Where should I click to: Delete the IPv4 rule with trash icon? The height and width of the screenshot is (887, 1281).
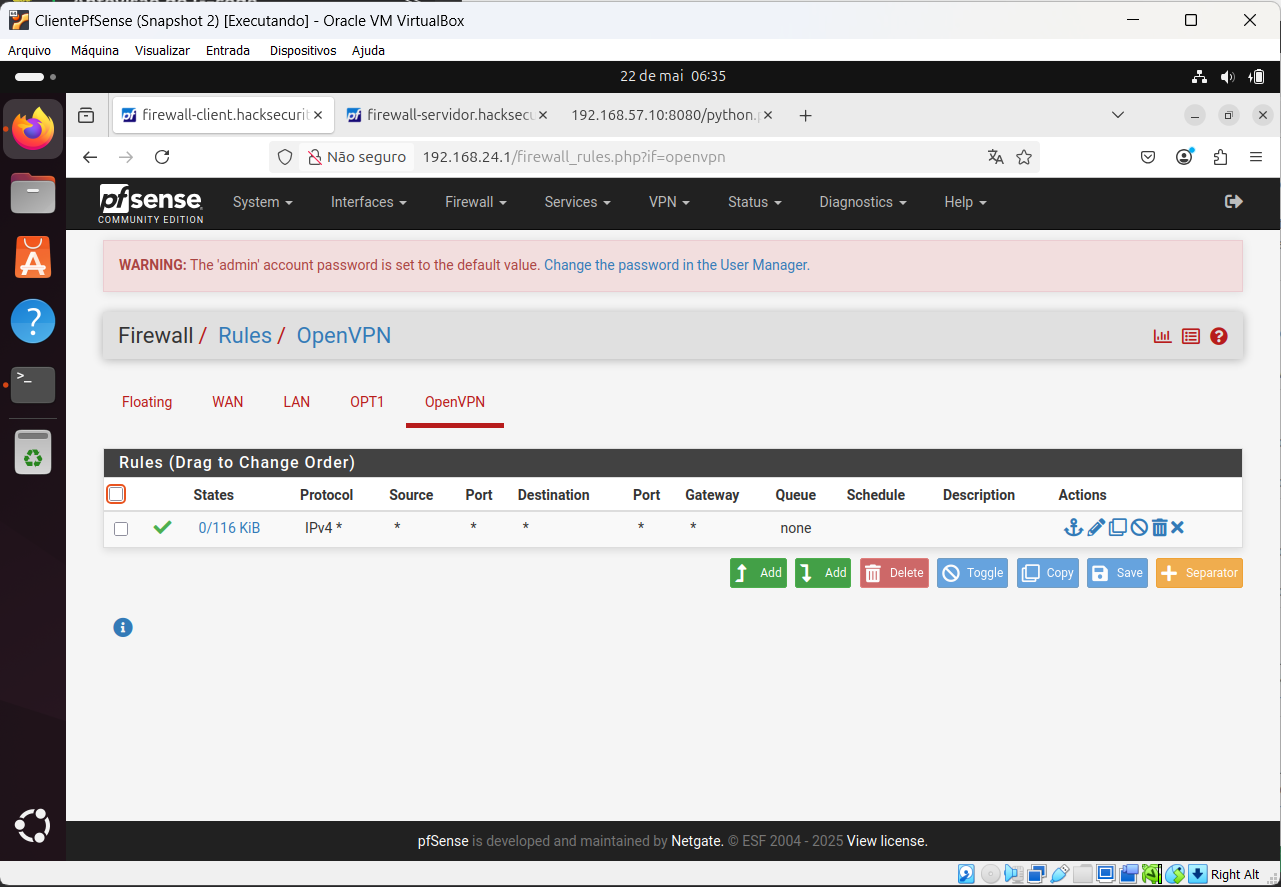click(x=1159, y=527)
